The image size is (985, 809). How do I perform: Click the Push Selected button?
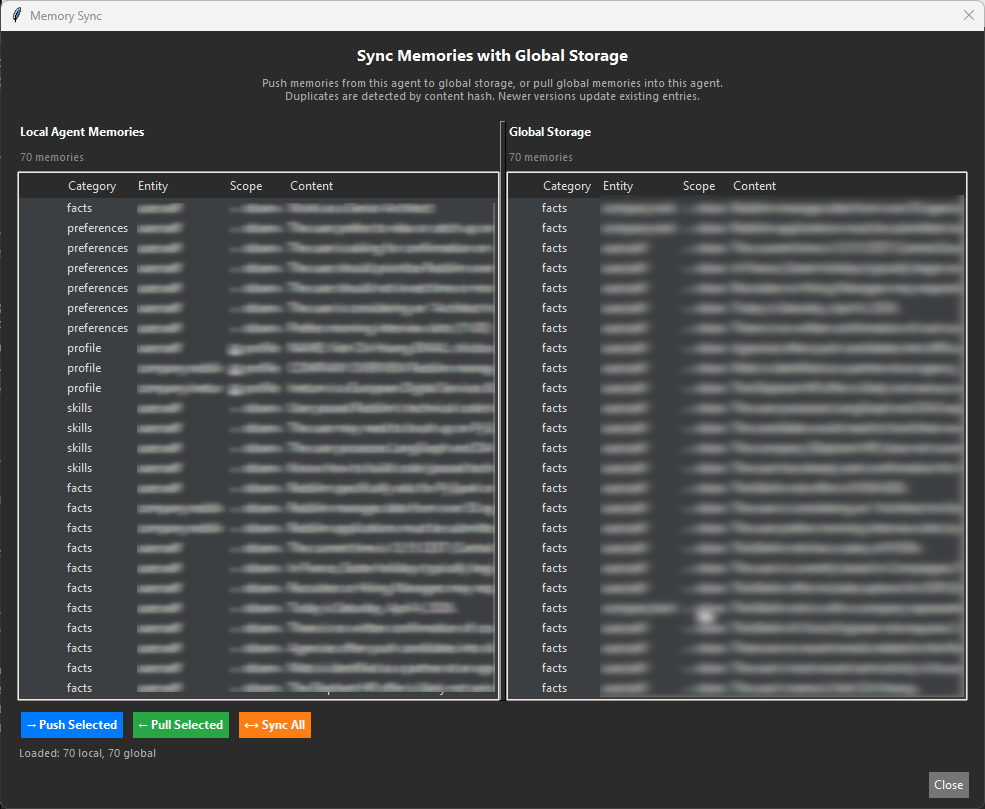pyautogui.click(x=71, y=724)
